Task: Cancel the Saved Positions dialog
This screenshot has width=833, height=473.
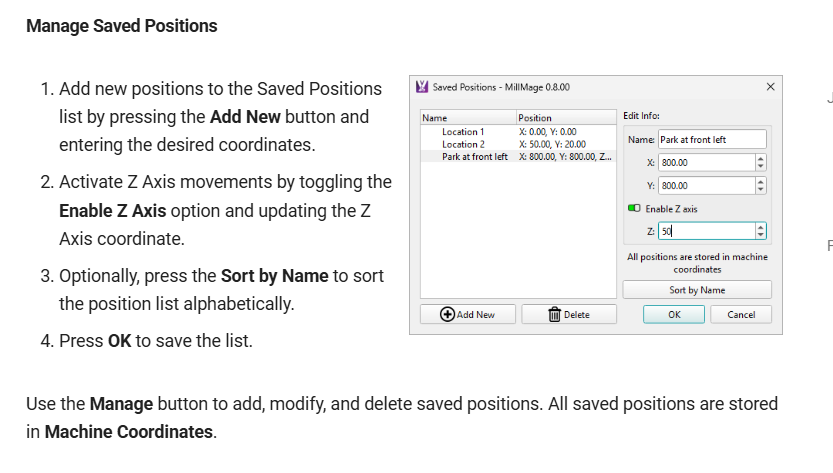Action: click(x=741, y=314)
